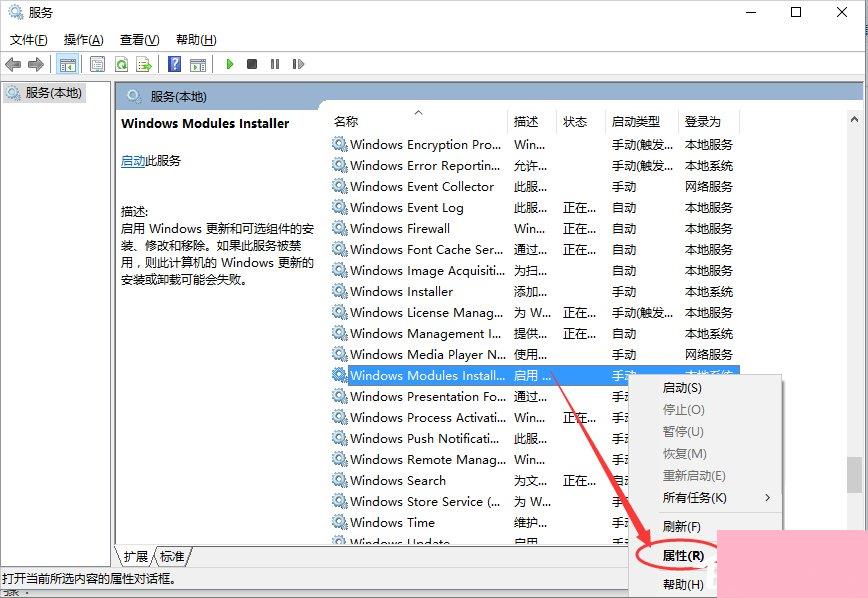Click the Windows License Manag... gear icon
The width and height of the screenshot is (868, 598).
[339, 313]
